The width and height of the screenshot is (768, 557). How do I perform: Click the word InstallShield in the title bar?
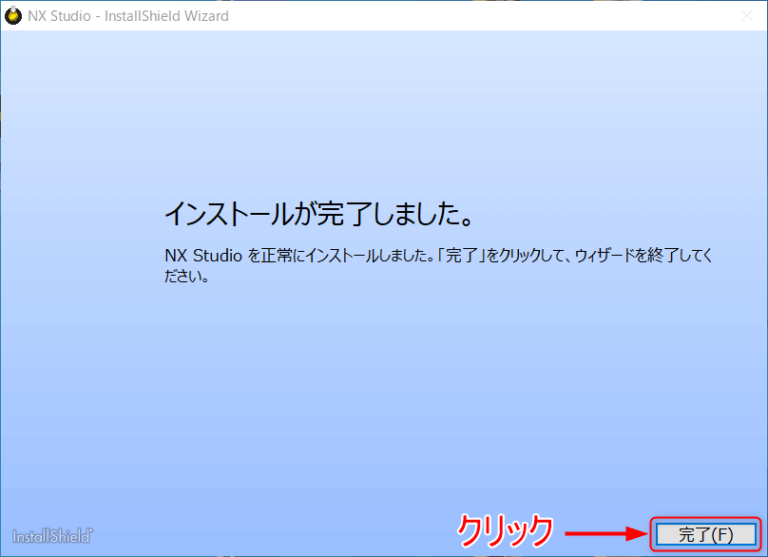point(142,16)
